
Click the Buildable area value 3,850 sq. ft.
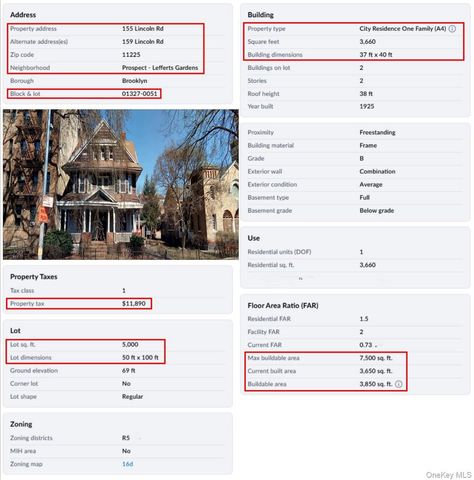[x=376, y=384]
